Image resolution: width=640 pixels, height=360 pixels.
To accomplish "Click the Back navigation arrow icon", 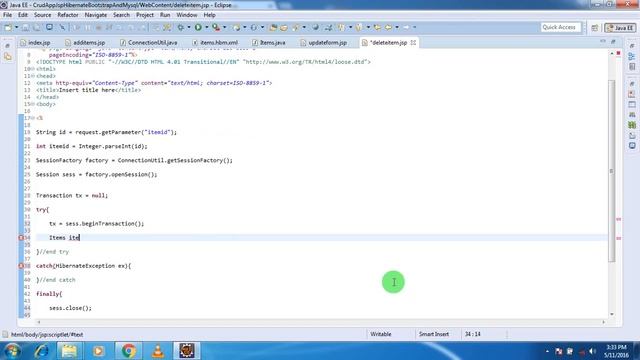I will (388, 27).
